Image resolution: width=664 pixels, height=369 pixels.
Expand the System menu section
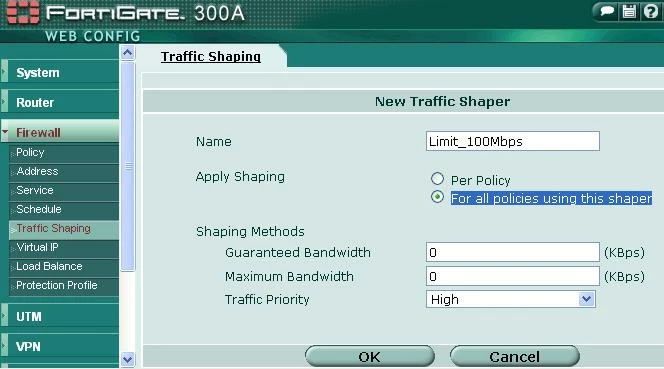point(60,72)
